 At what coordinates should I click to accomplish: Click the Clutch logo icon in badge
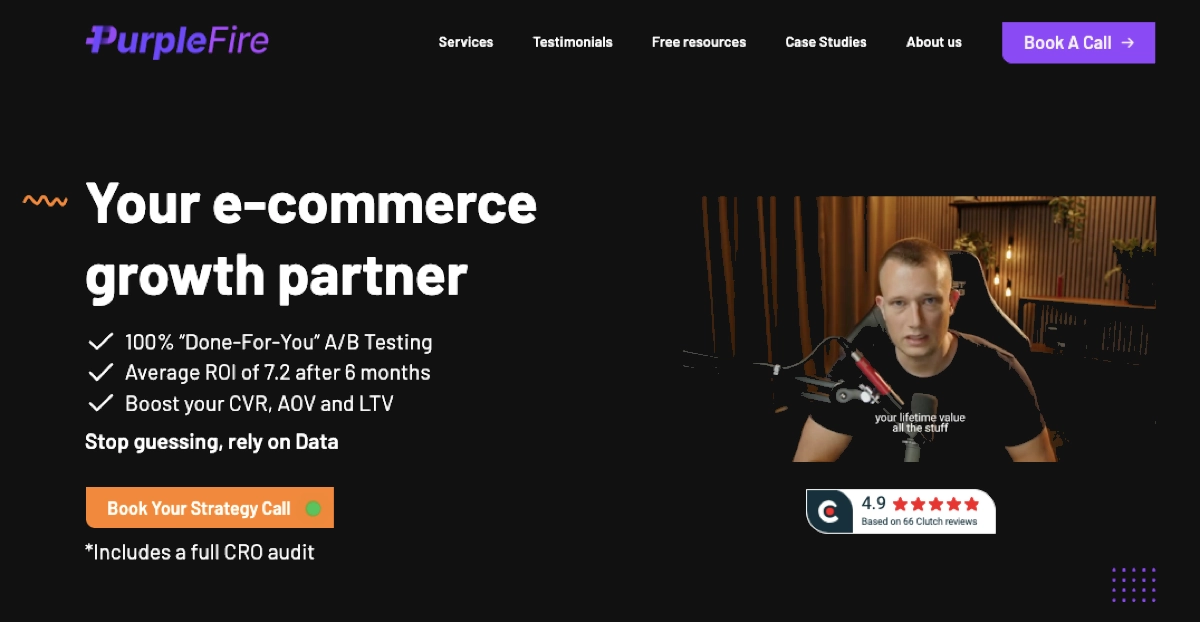pyautogui.click(x=829, y=512)
